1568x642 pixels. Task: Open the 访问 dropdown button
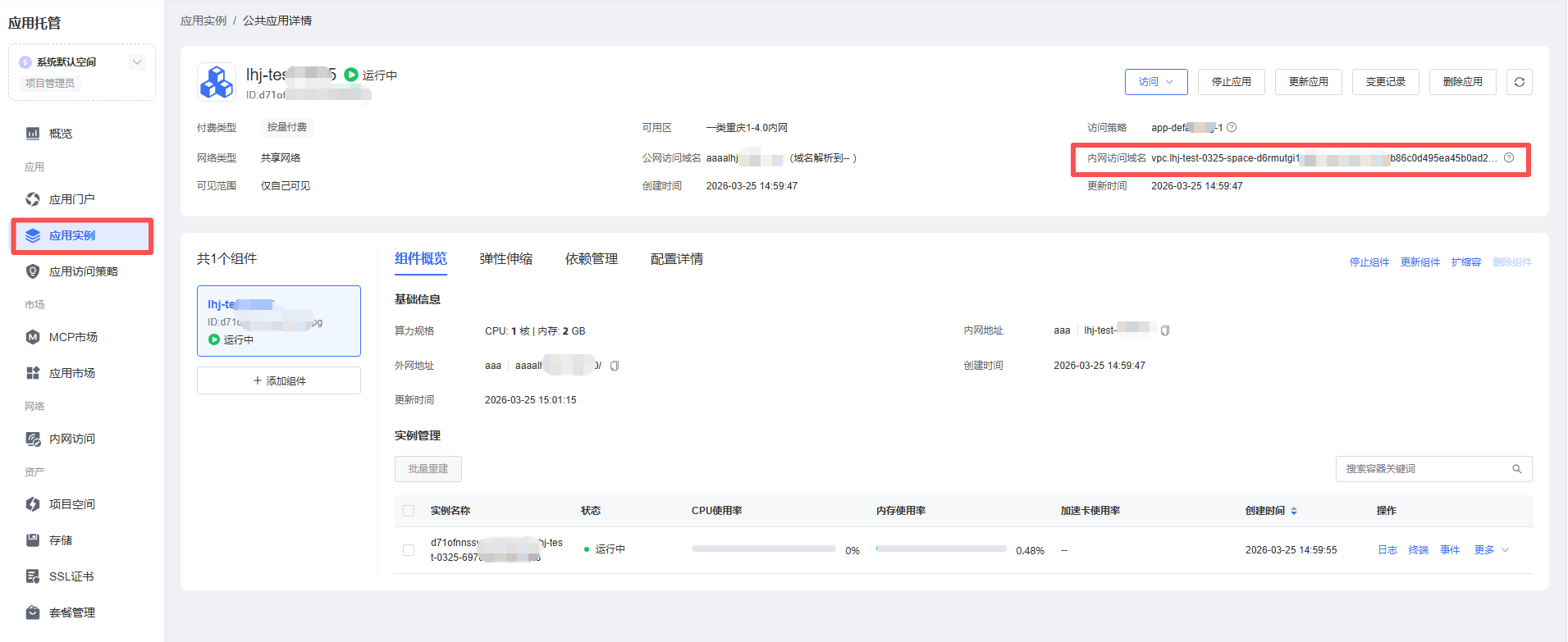[1155, 82]
